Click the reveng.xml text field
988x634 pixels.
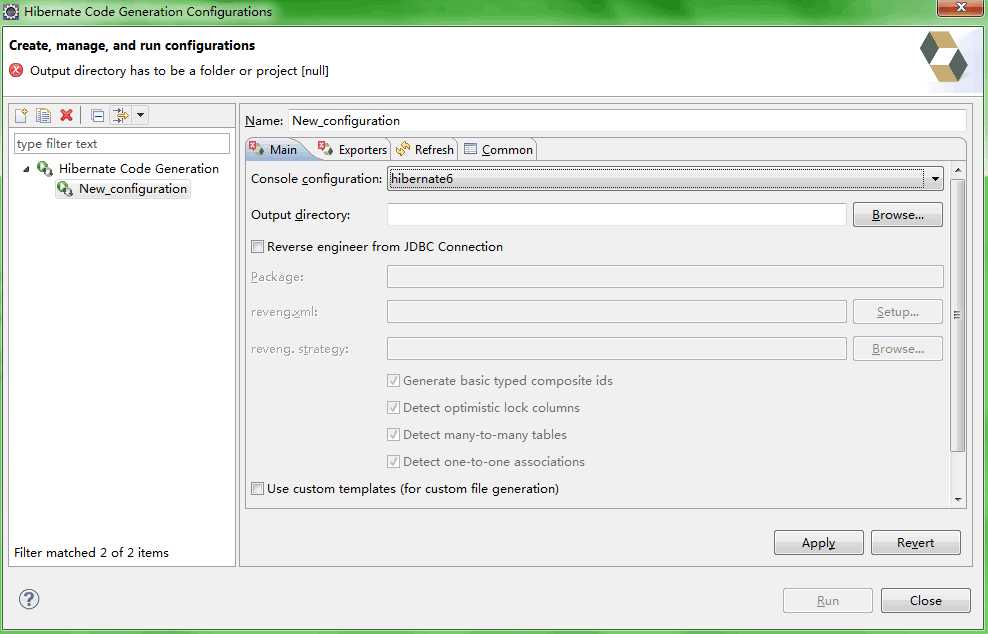[x=617, y=311]
